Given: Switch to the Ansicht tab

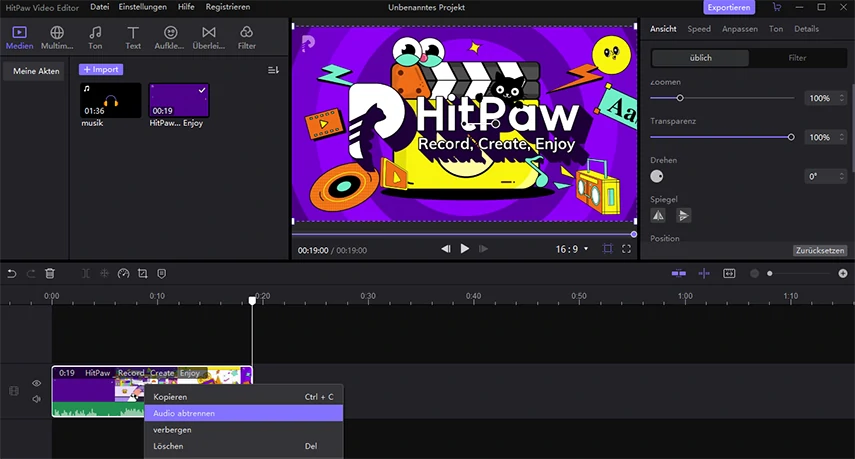Looking at the screenshot, I should coord(663,29).
